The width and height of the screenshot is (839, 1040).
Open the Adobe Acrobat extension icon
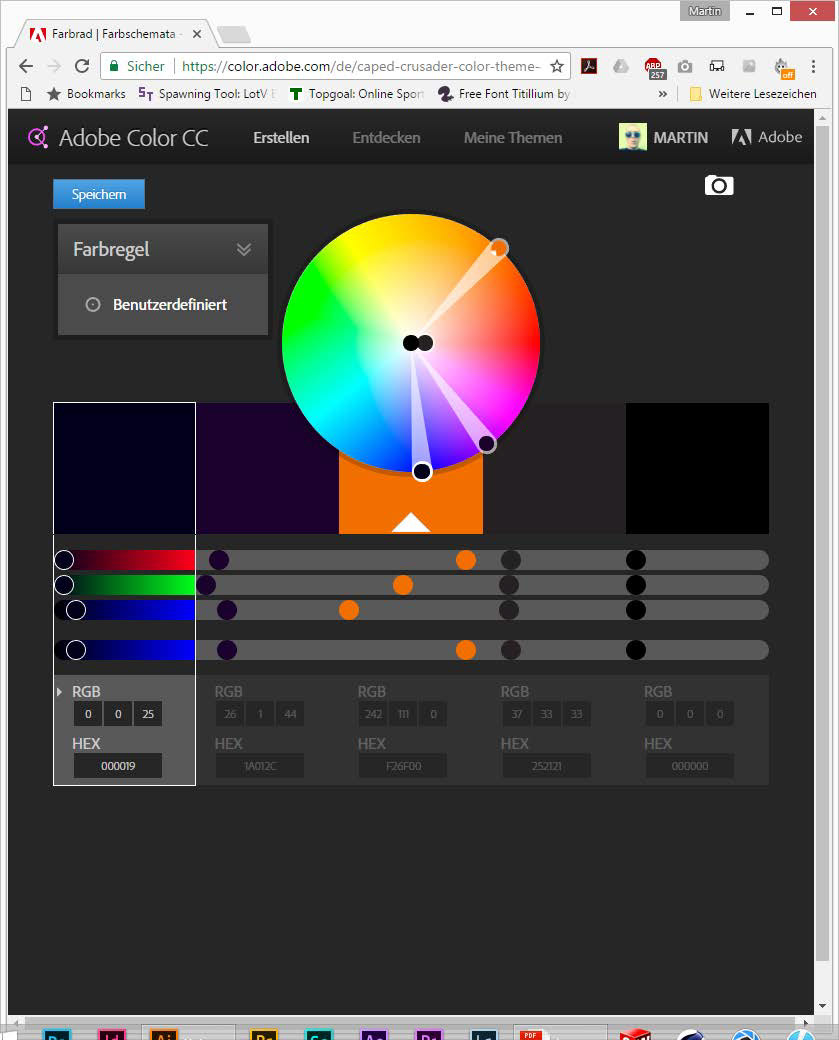[589, 66]
